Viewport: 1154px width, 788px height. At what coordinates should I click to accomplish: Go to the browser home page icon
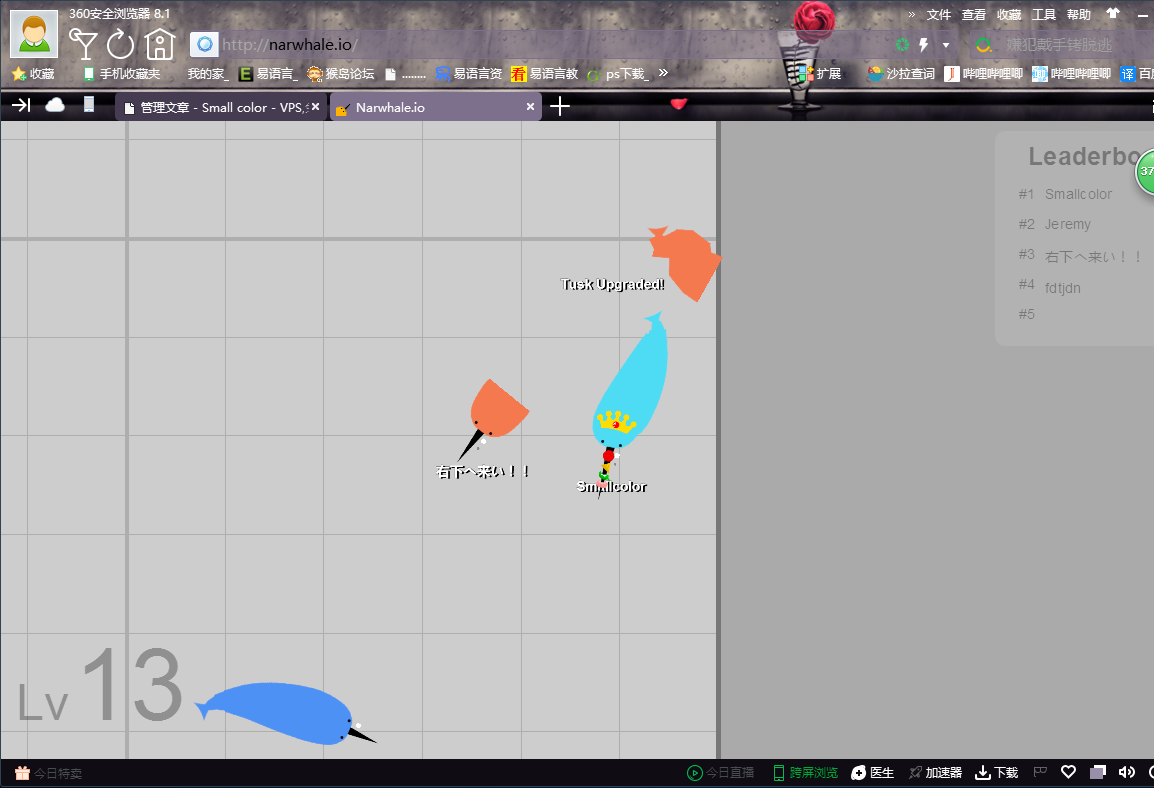[x=159, y=44]
